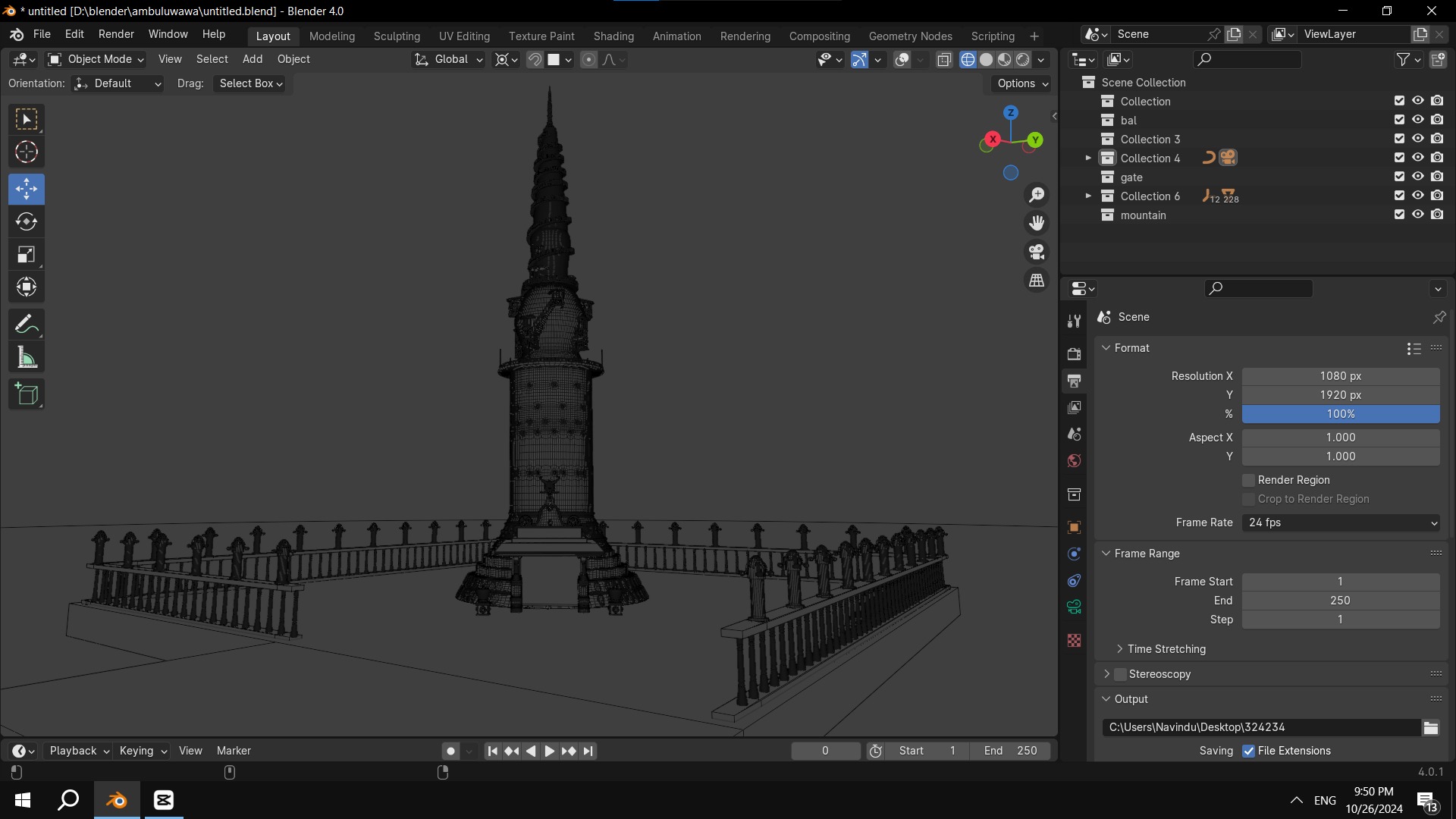Enable Render Region checkbox

pos(1248,480)
